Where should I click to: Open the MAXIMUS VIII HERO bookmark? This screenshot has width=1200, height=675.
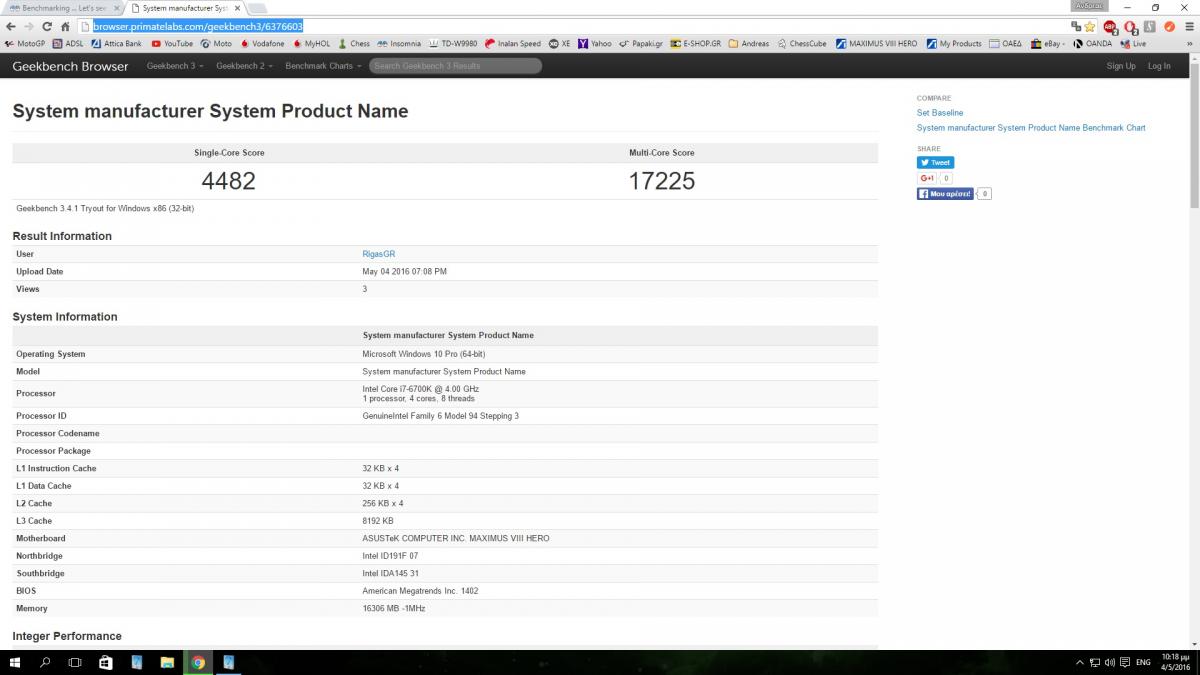tap(876, 44)
